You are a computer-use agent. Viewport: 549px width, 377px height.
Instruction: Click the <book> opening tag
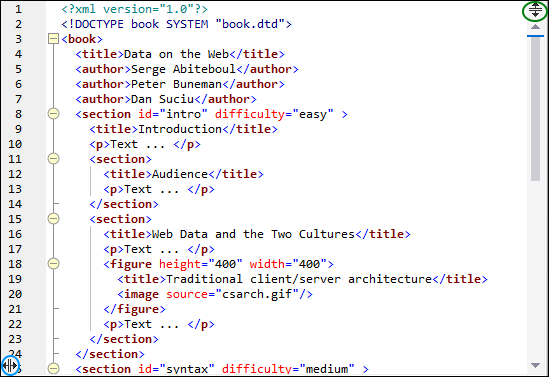82,39
